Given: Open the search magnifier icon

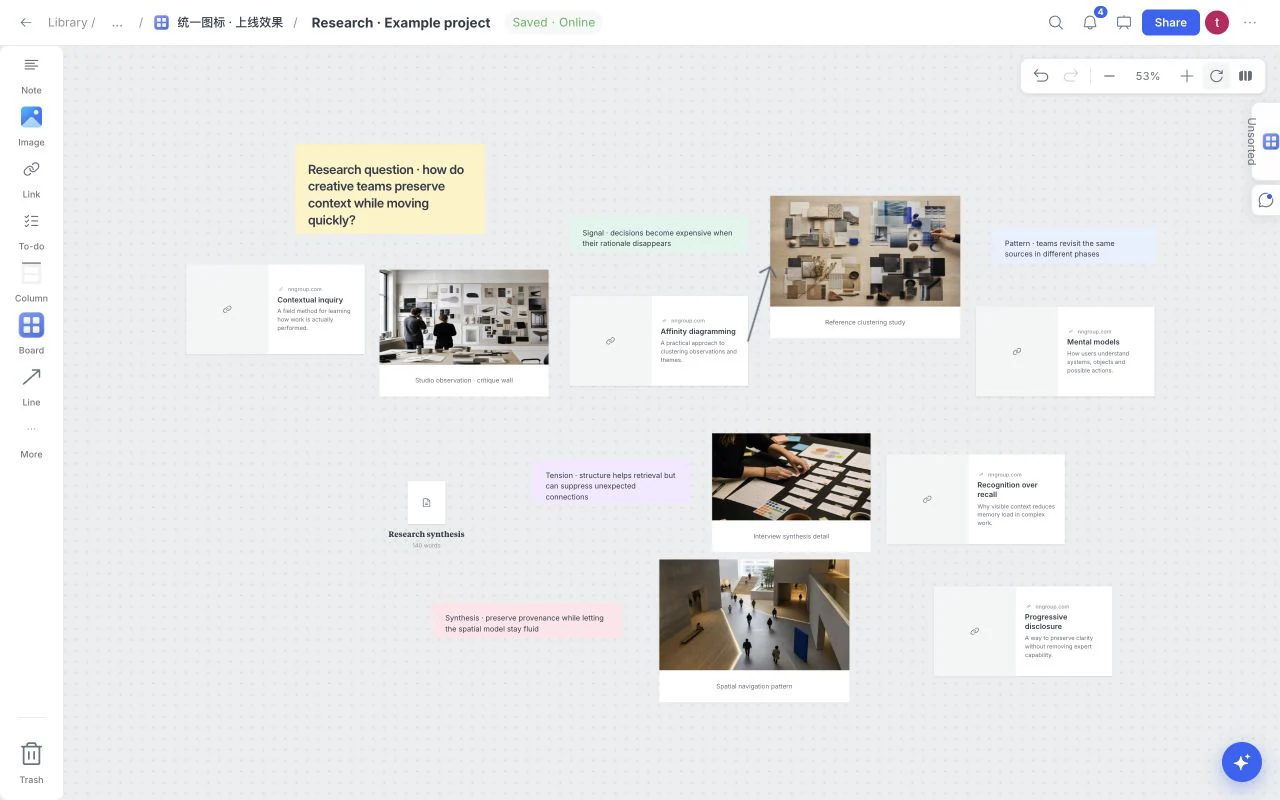Looking at the screenshot, I should 1056,22.
